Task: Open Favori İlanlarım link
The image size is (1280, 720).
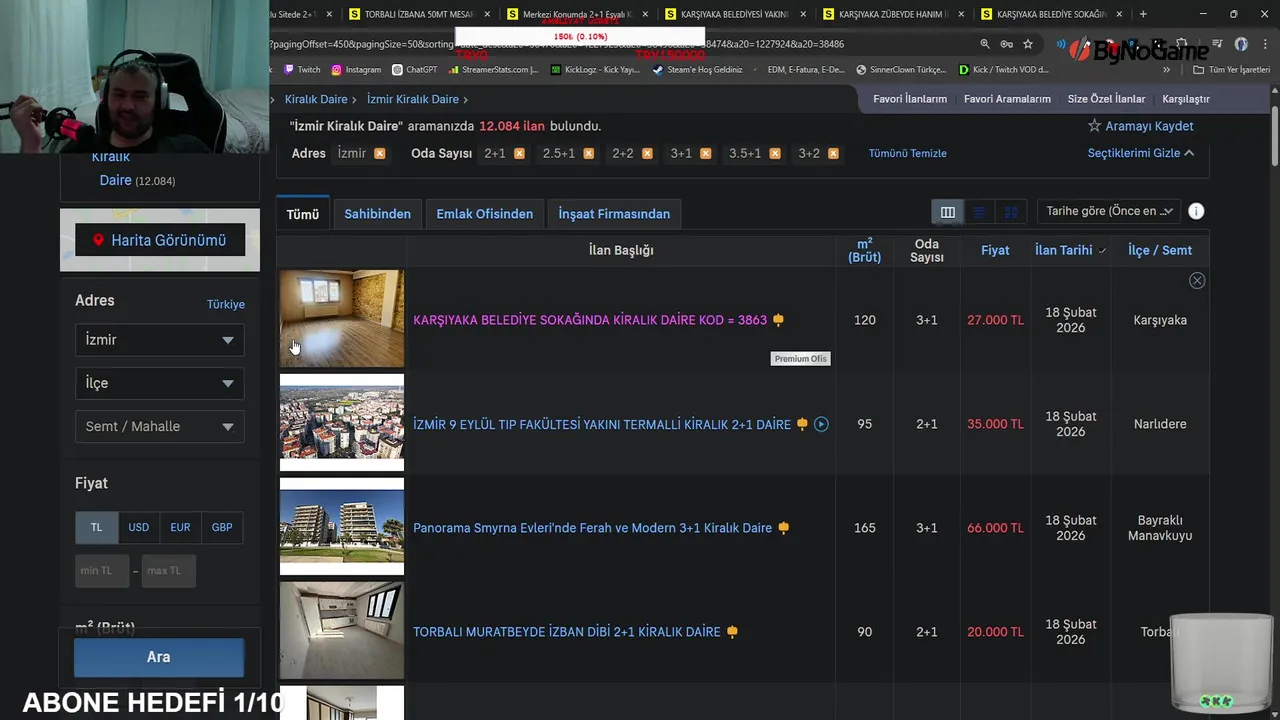Action: coord(910,99)
